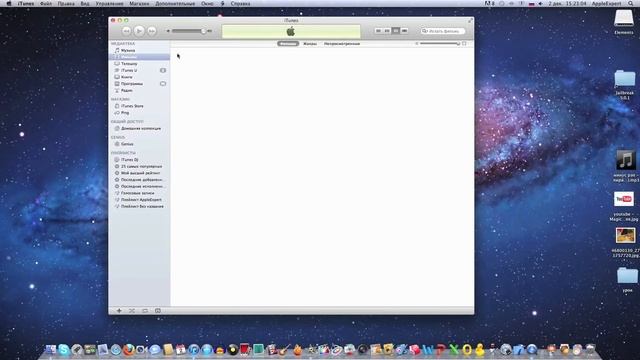The image size is (640, 360).
Task: Open the Окно menu
Action: pyautogui.click(x=207, y=4)
